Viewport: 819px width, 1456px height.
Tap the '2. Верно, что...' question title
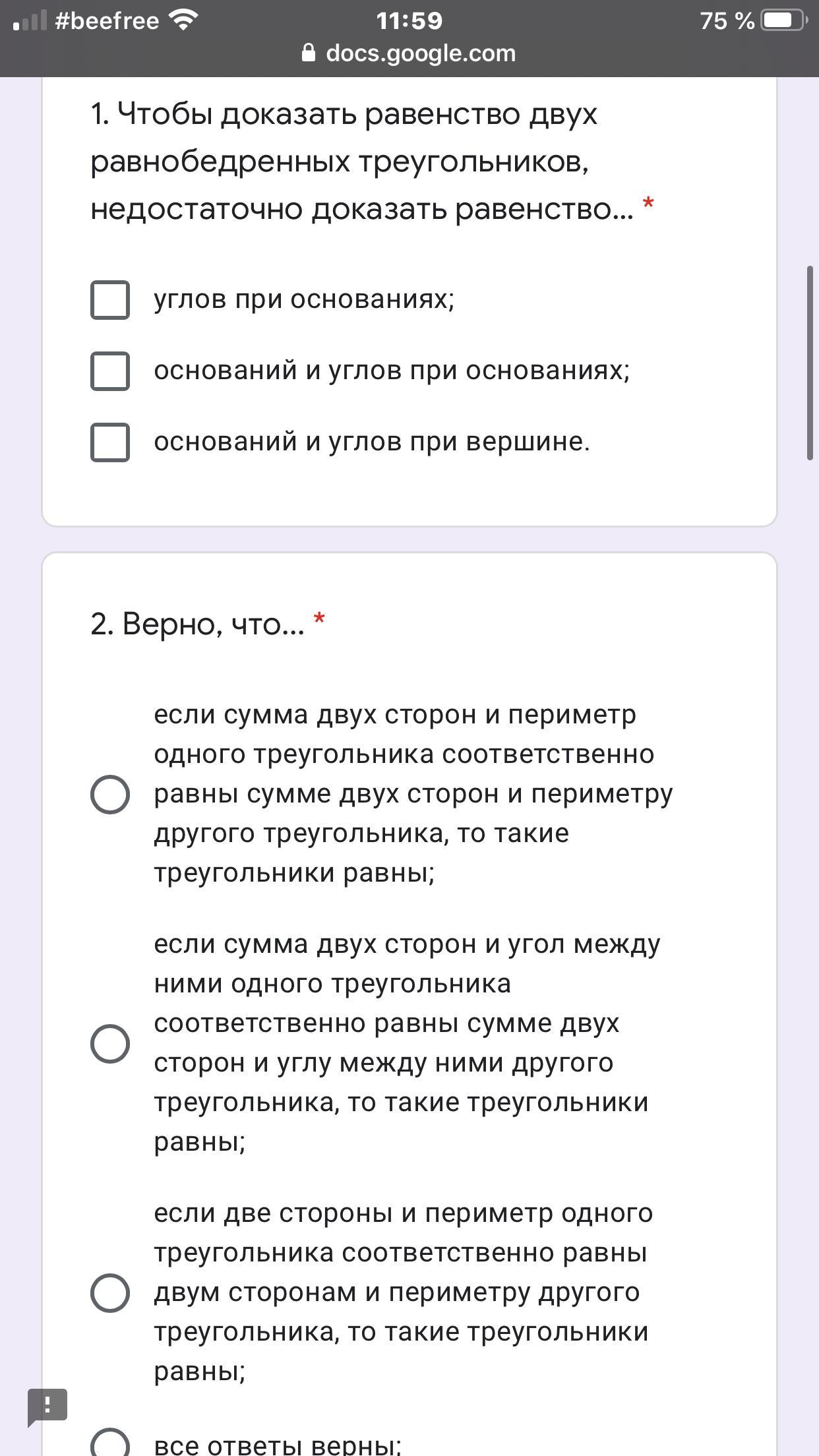point(198,623)
